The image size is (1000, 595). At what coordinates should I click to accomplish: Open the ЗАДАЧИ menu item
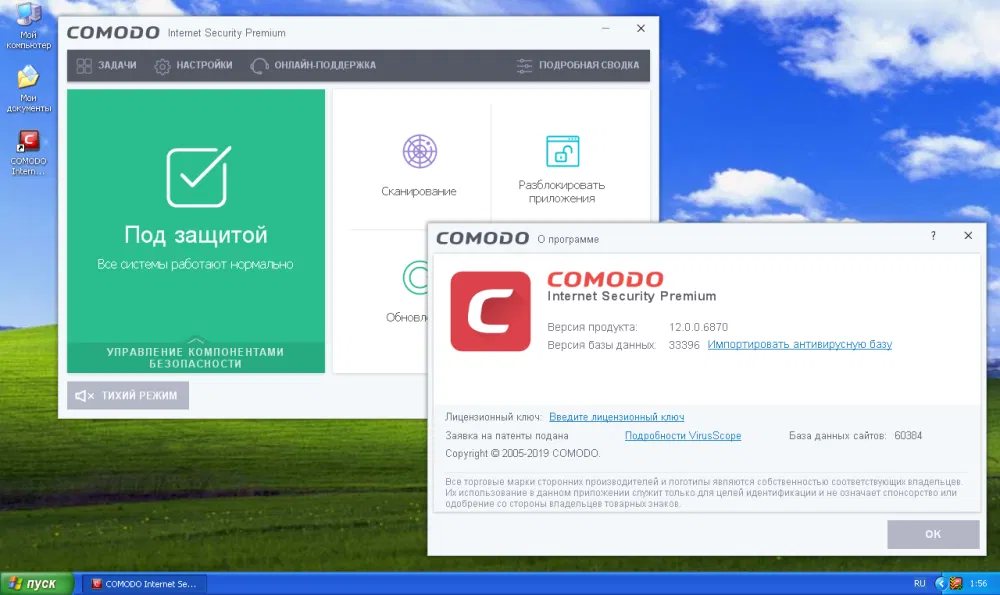[107, 66]
